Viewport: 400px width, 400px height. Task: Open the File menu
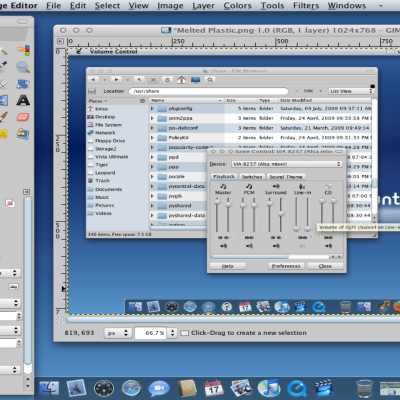click(54, 6)
